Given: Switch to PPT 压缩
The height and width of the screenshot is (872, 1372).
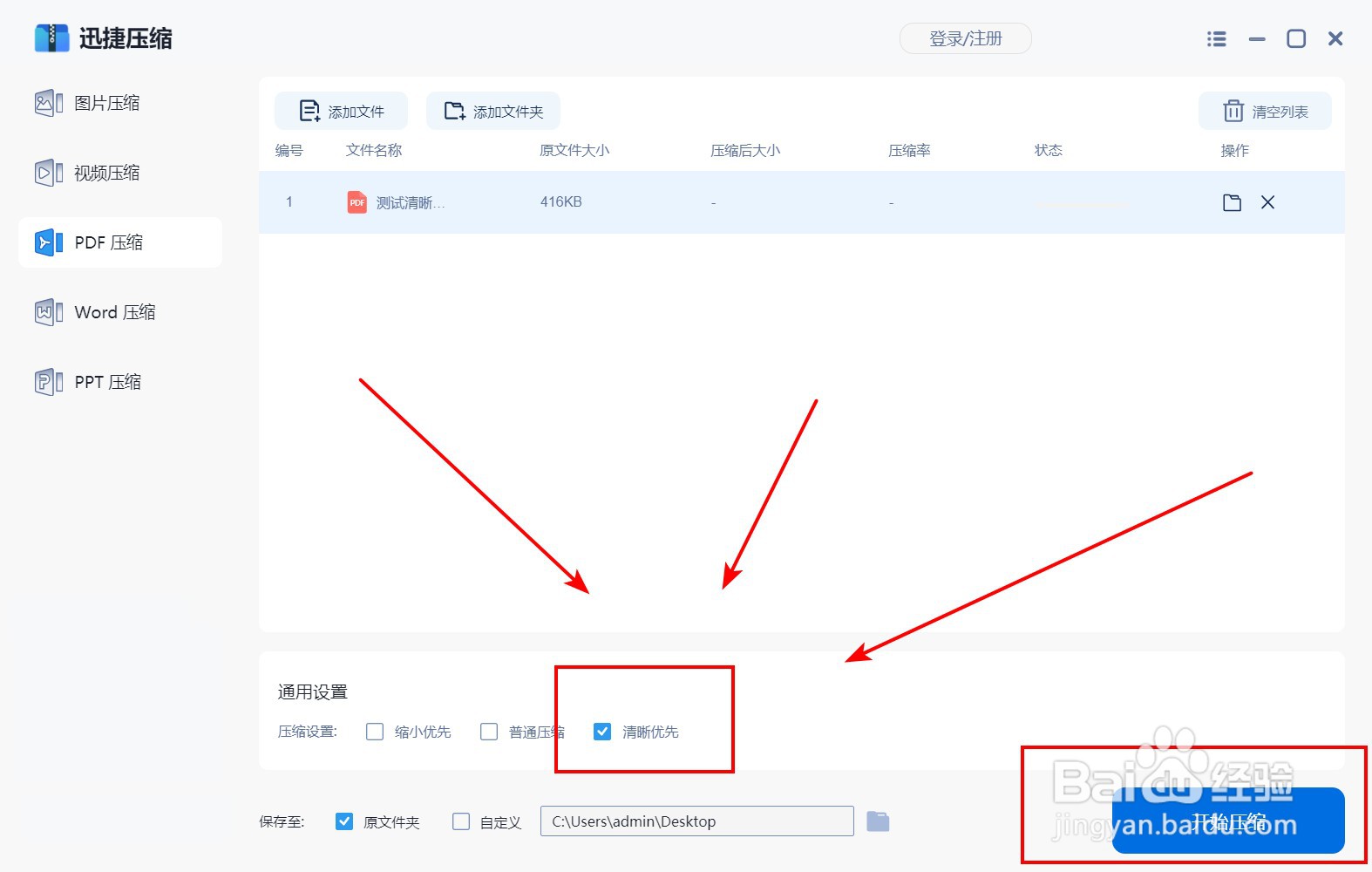Looking at the screenshot, I should coord(88,382).
